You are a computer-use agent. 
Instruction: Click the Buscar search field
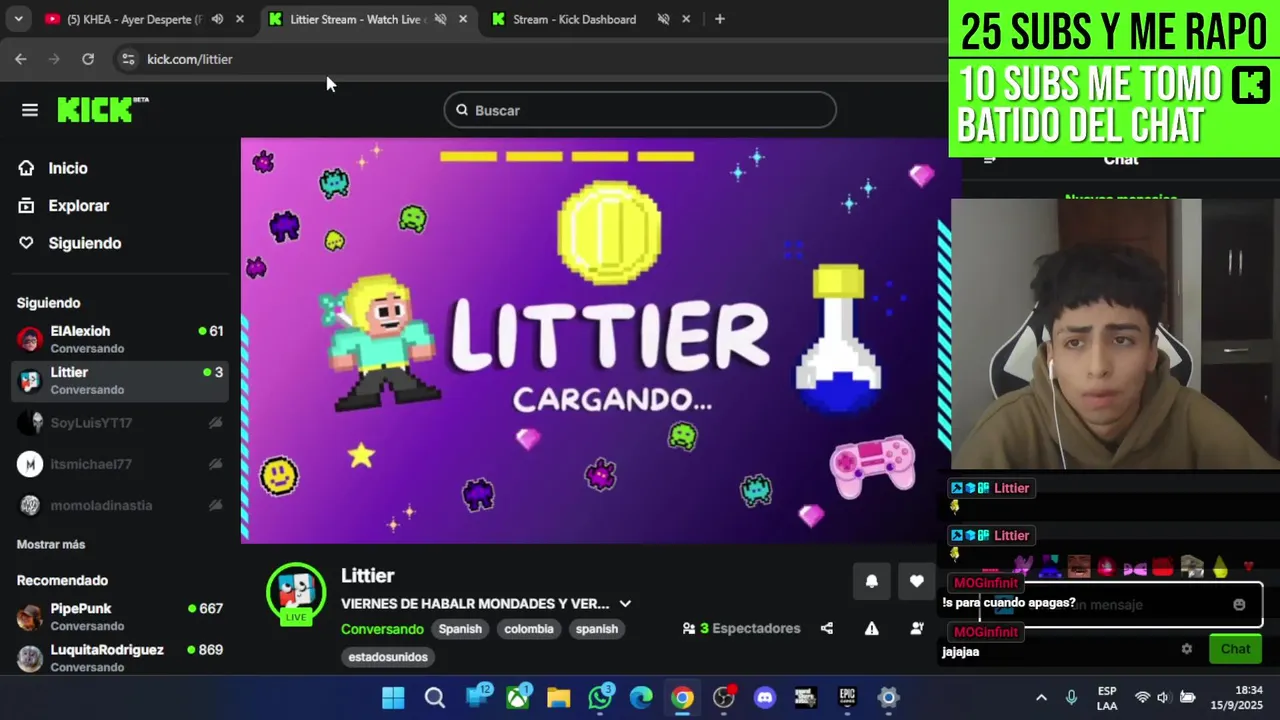point(640,110)
